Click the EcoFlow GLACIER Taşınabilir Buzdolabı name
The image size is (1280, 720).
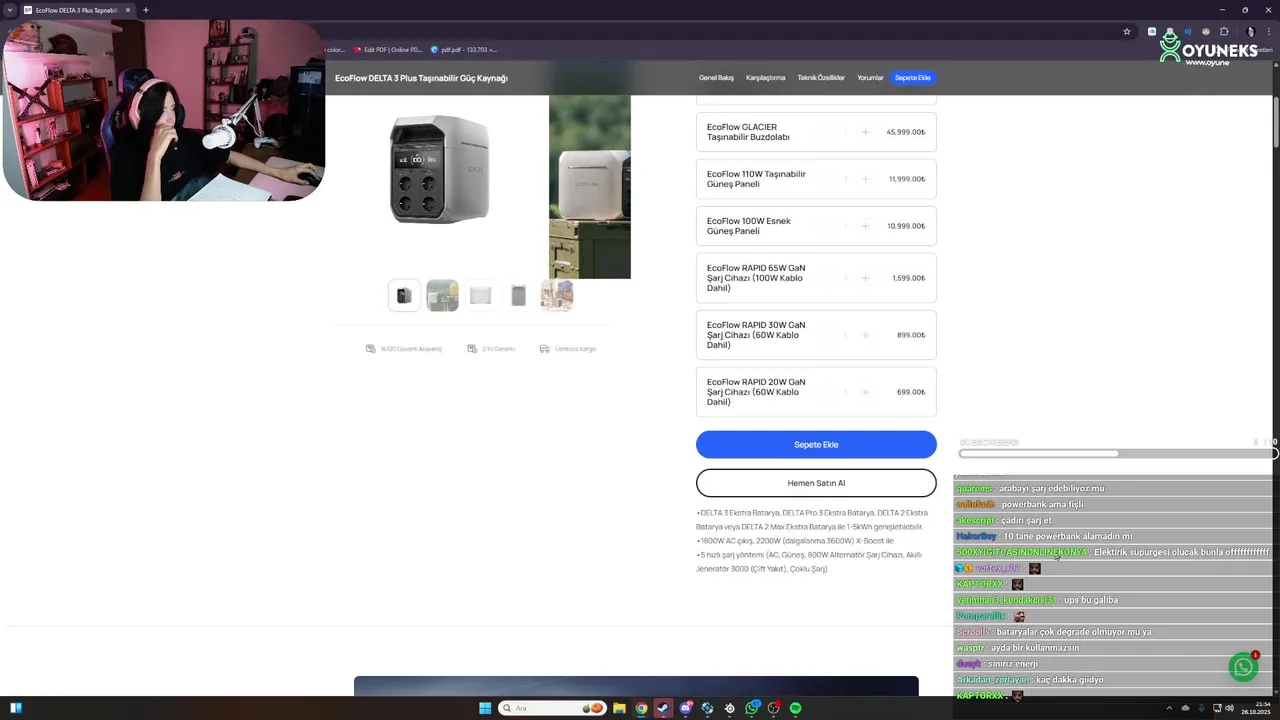click(x=748, y=132)
